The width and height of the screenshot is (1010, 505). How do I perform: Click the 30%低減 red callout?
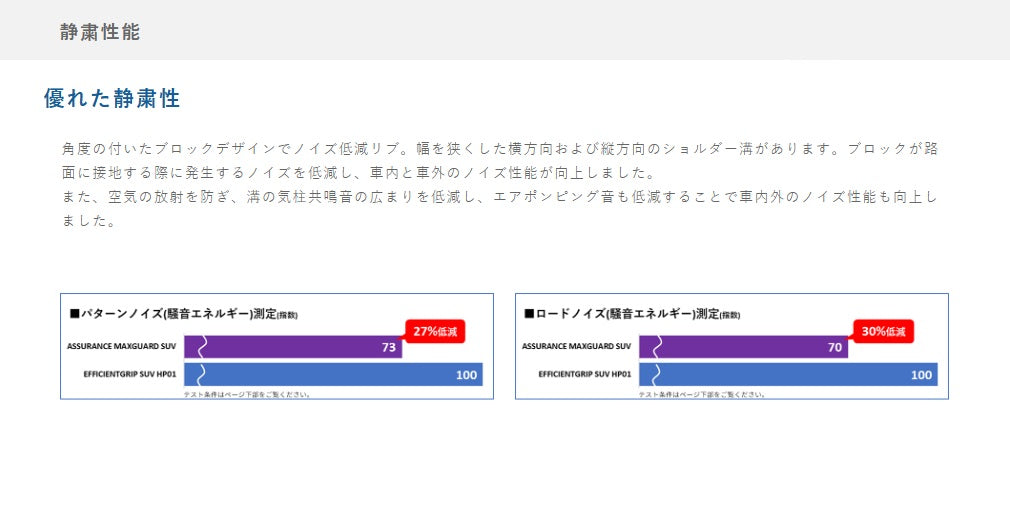click(883, 332)
